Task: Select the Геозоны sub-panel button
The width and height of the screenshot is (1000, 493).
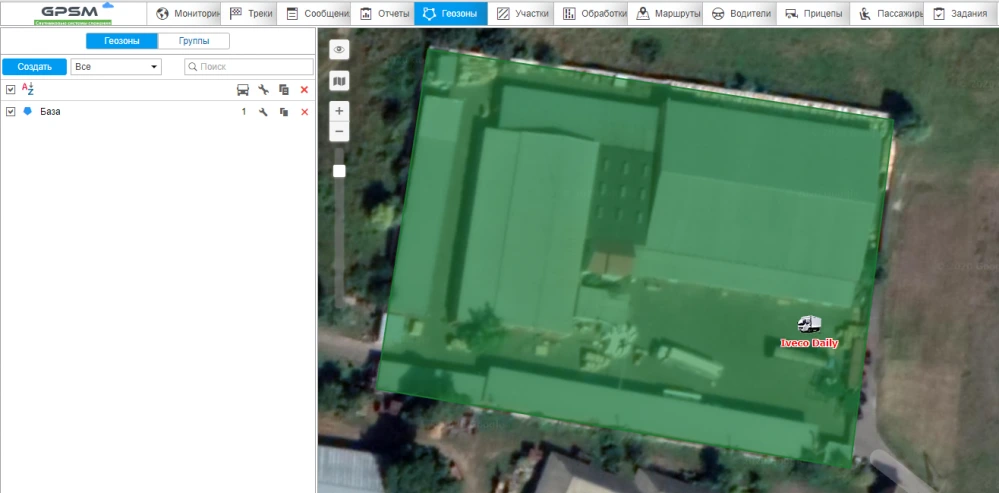Action: [122, 41]
